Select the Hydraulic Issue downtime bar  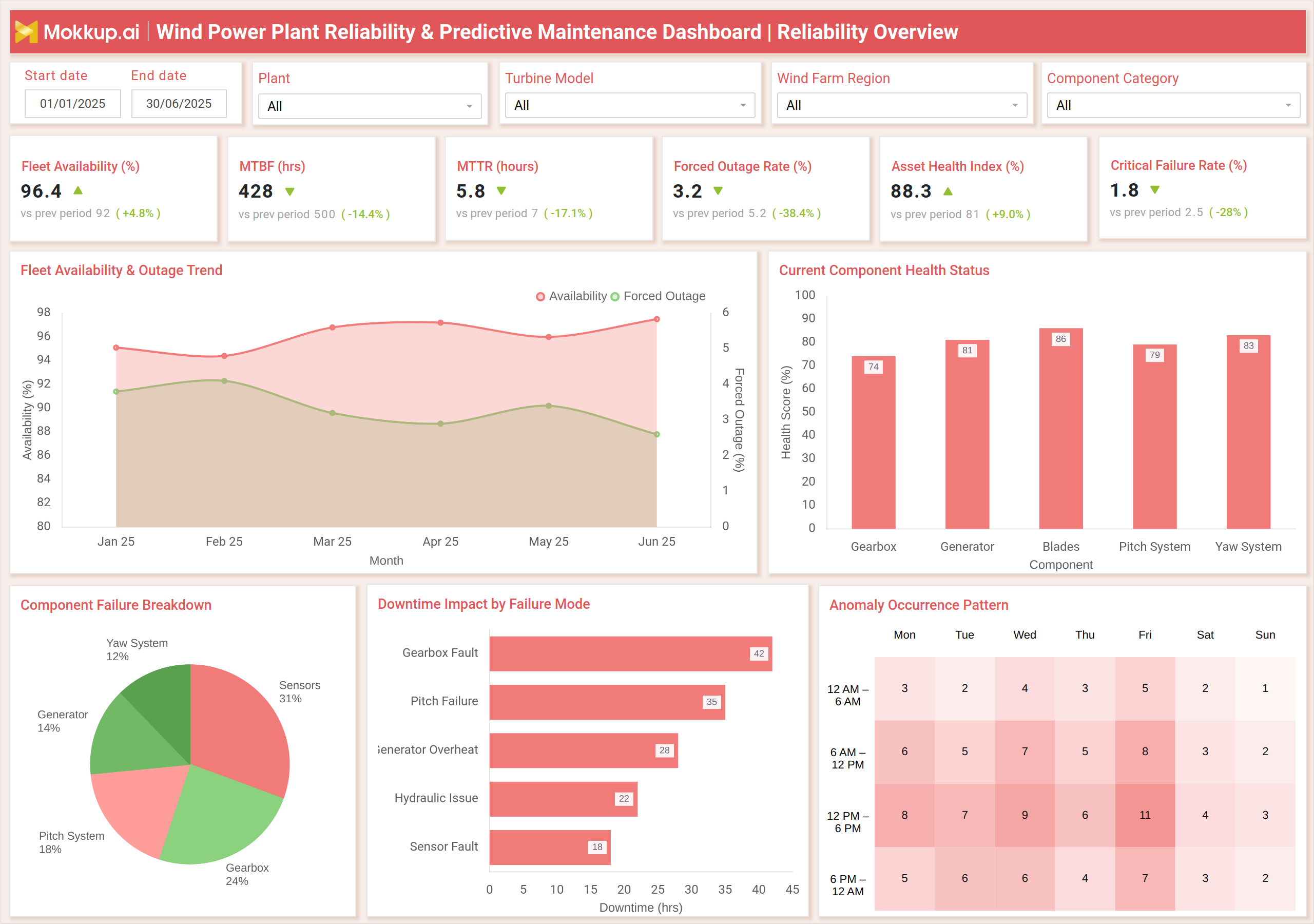[564, 799]
